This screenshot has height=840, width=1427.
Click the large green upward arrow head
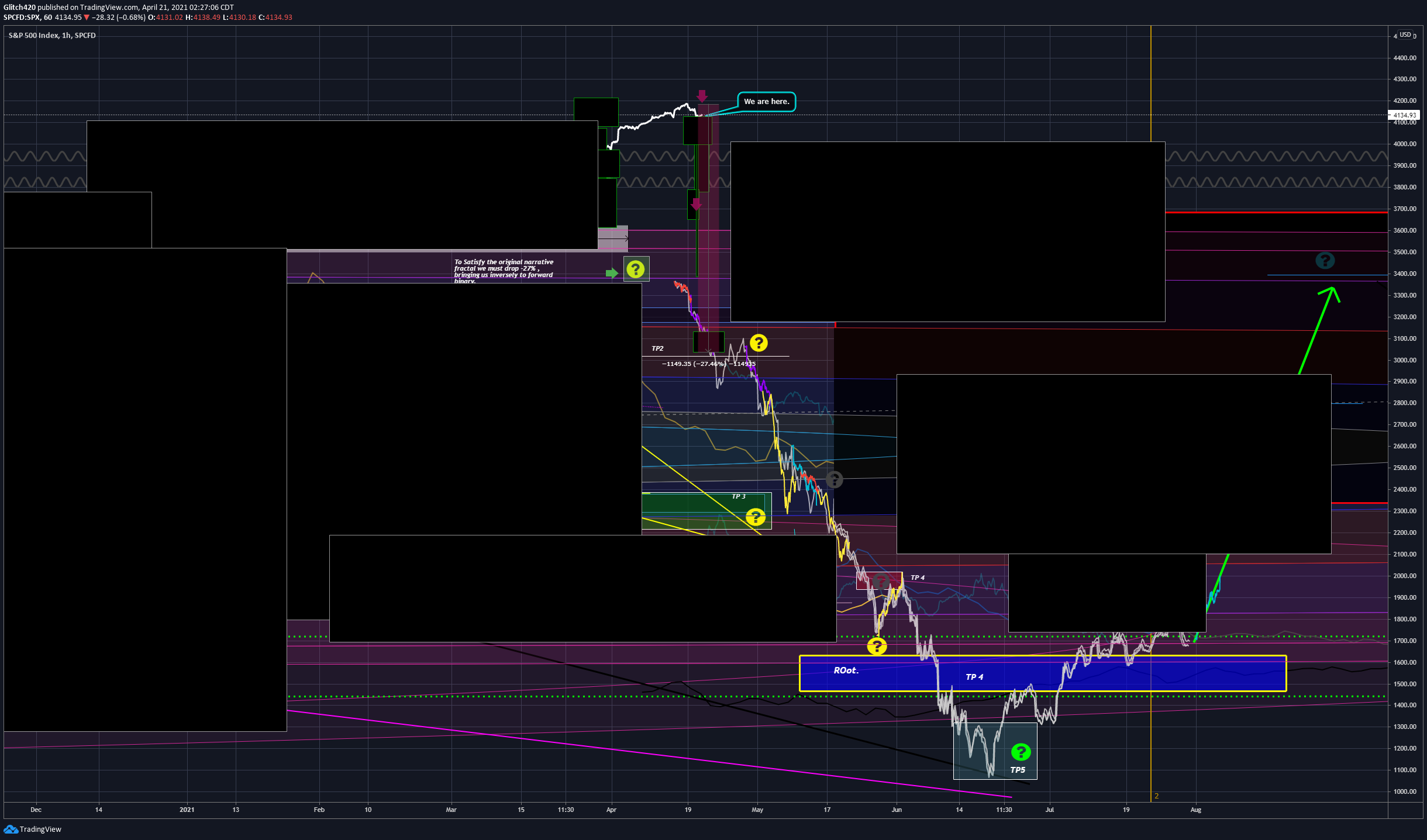1330,294
